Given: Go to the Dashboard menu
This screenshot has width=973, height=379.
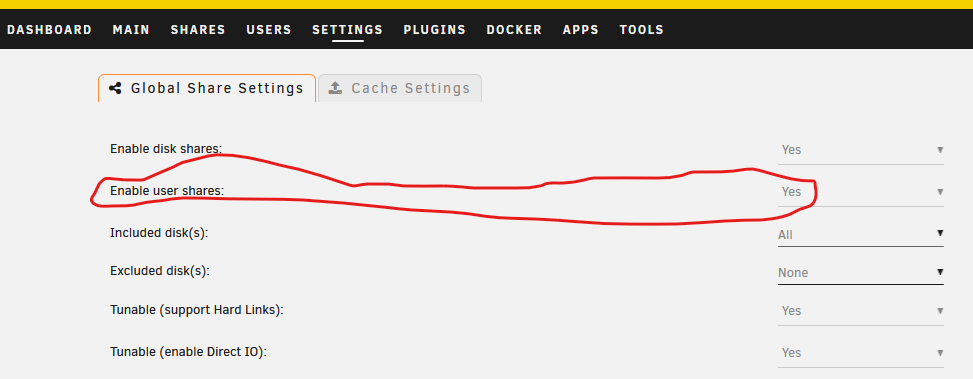Looking at the screenshot, I should (x=49, y=30).
